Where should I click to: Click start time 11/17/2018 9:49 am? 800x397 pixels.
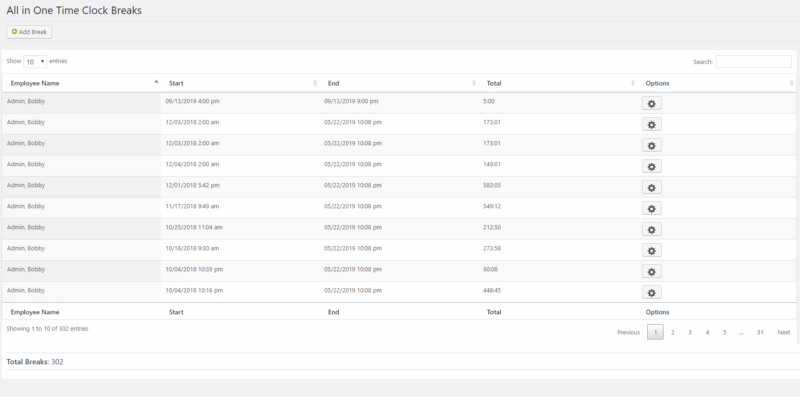(x=192, y=206)
